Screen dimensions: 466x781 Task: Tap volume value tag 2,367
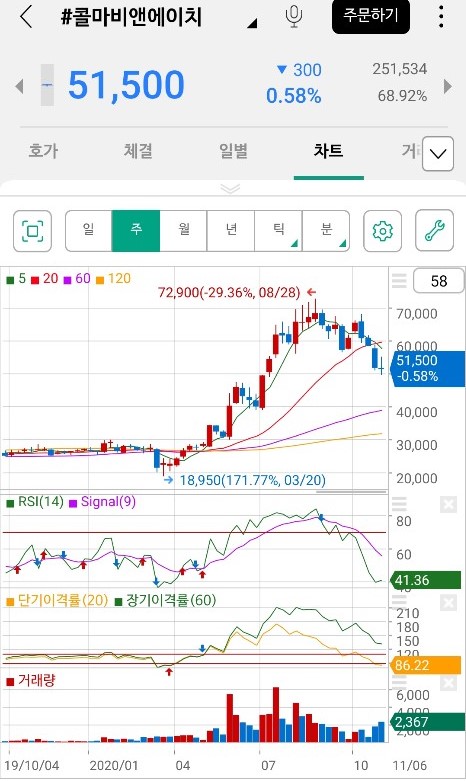(x=427, y=722)
